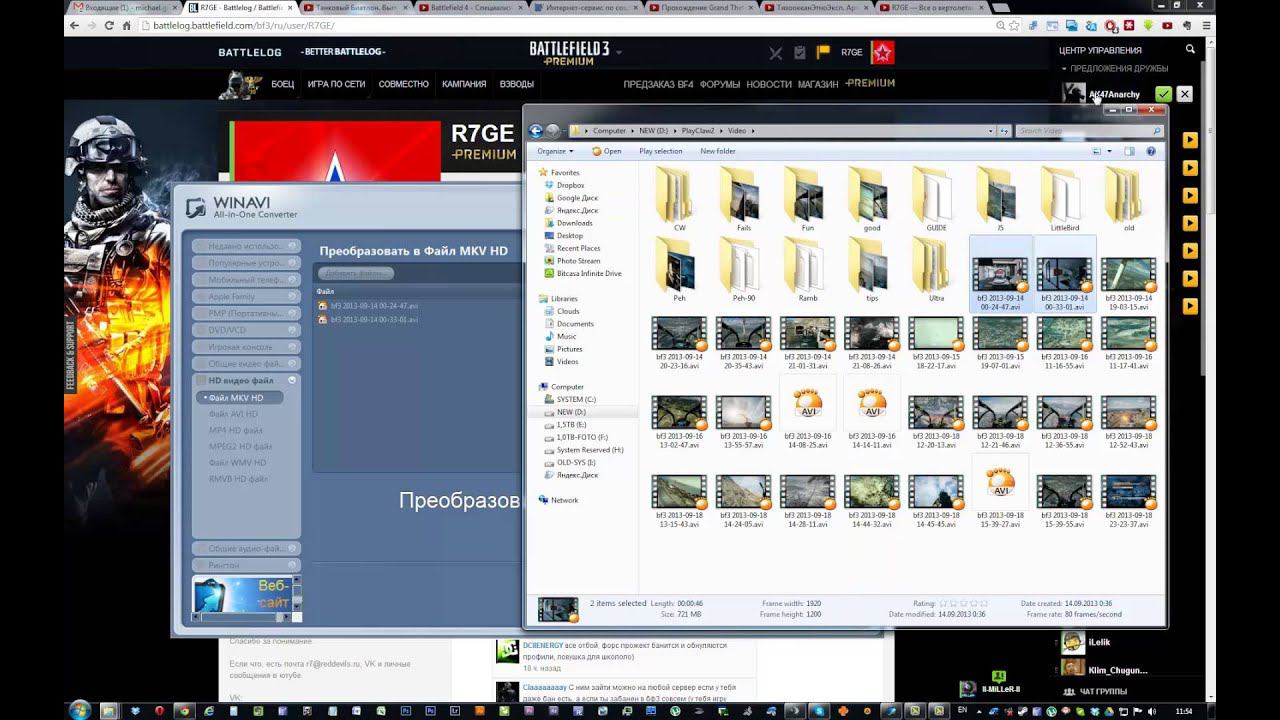The image size is (1280, 720).
Task: Open the CW folder
Action: tap(679, 199)
